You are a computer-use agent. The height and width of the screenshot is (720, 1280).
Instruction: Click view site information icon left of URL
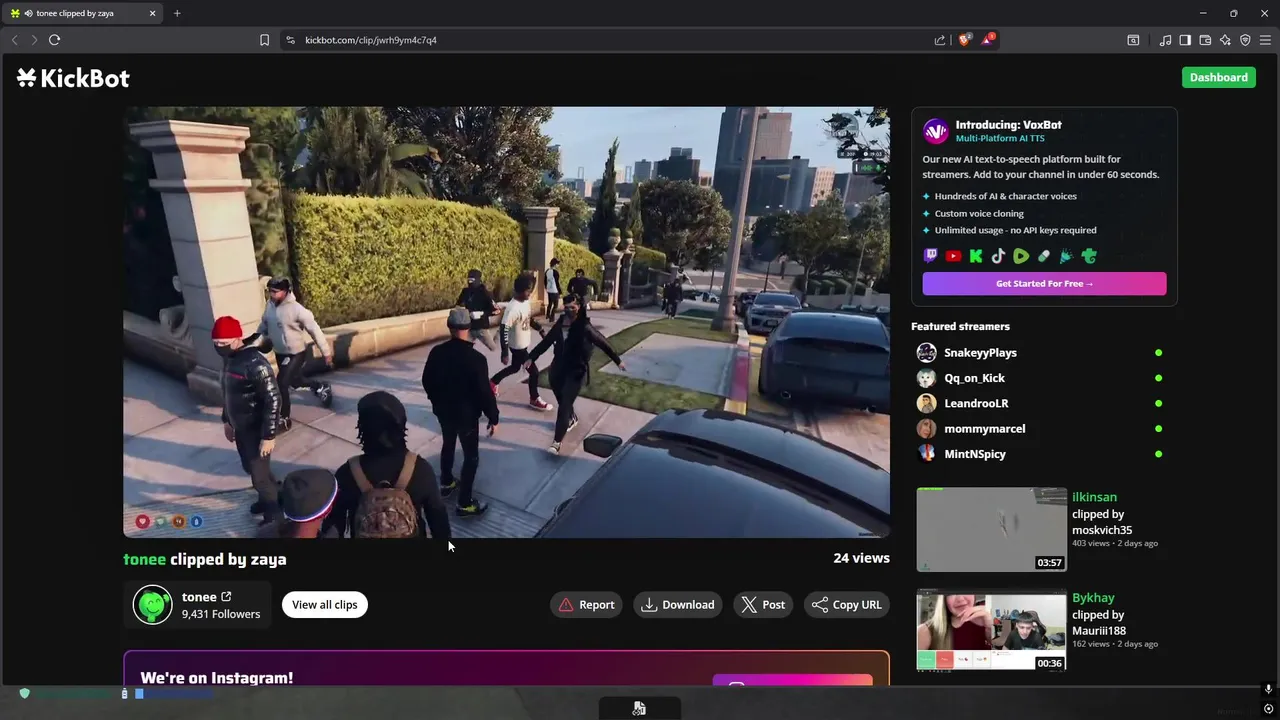pos(290,40)
